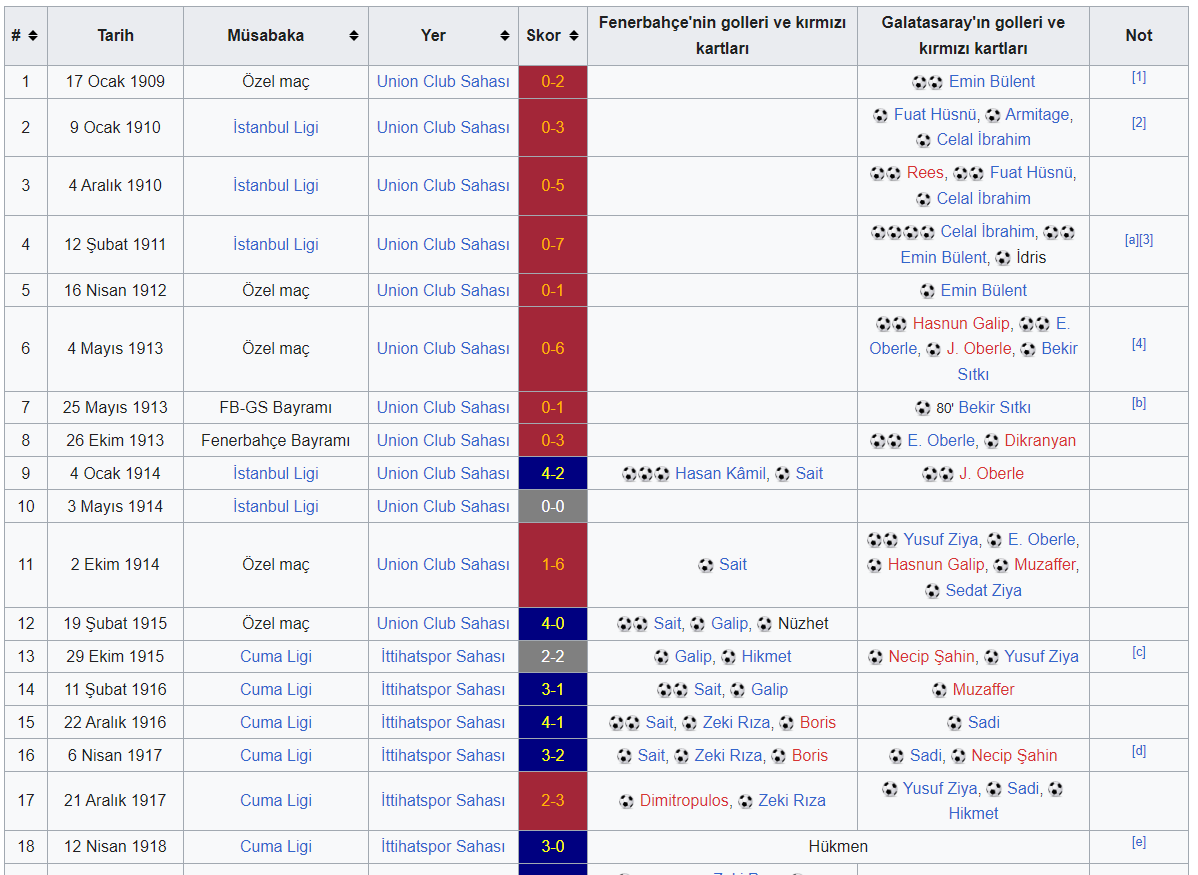Open Cuma Ligi link for 29 Ekim 1915
Viewport: 1198px width, 875px height.
click(276, 656)
